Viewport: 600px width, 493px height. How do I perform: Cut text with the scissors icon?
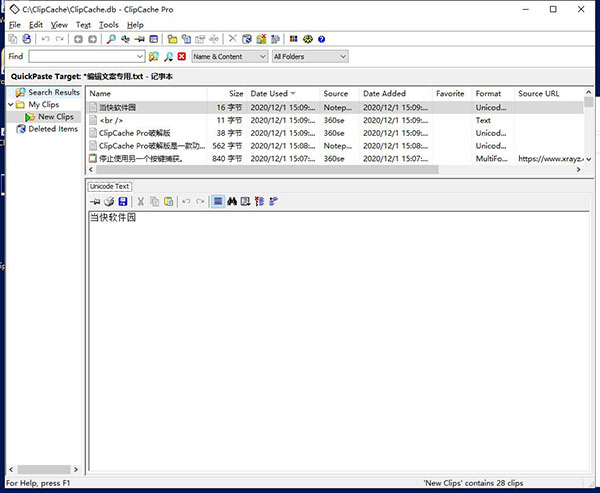141,201
